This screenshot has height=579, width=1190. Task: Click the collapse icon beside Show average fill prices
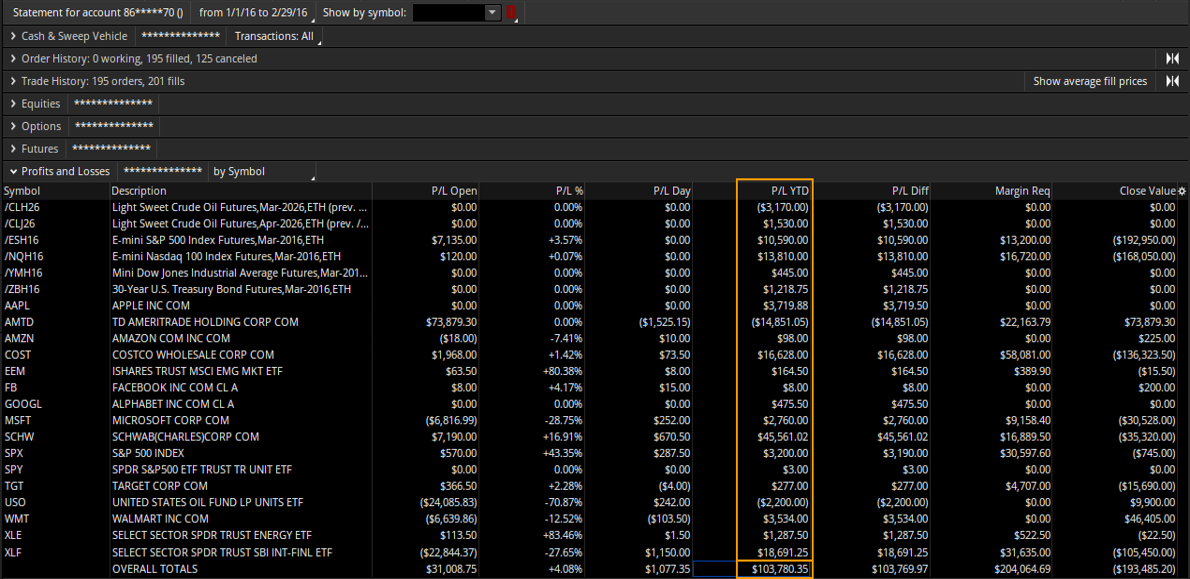(x=1173, y=81)
